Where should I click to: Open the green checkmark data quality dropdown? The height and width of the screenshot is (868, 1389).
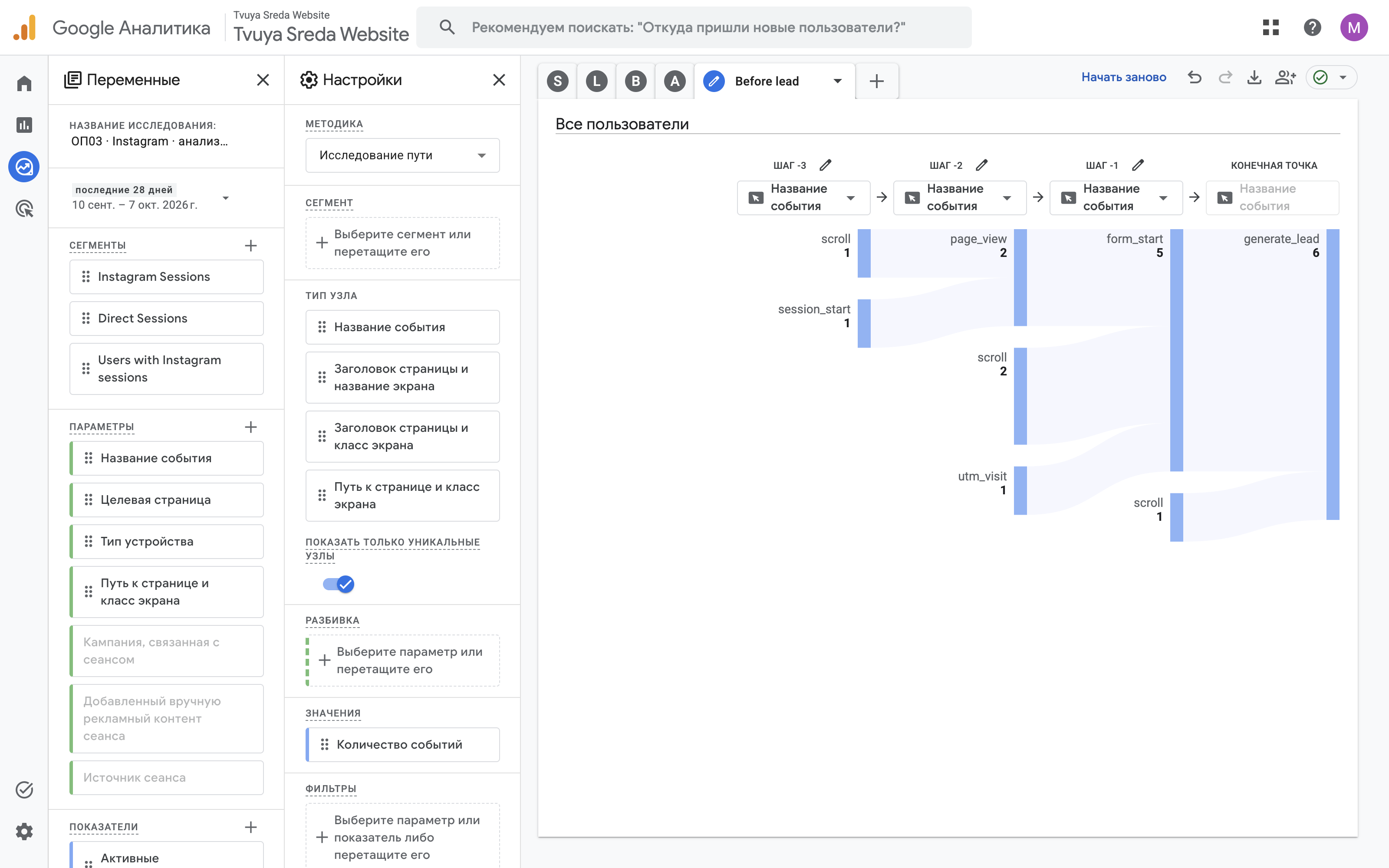[x=1331, y=78]
